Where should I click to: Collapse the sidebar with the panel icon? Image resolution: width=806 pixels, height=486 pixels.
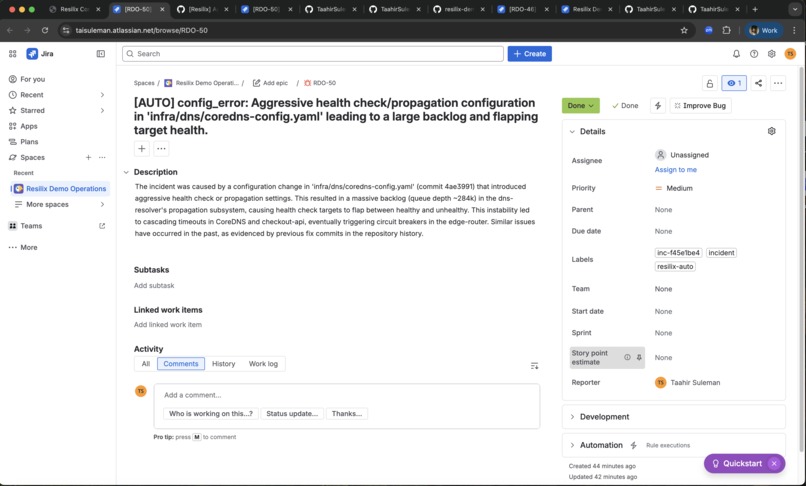coord(101,53)
